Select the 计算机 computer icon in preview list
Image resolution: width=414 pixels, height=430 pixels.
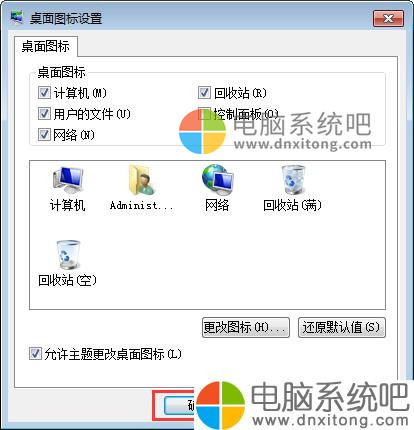click(x=68, y=180)
